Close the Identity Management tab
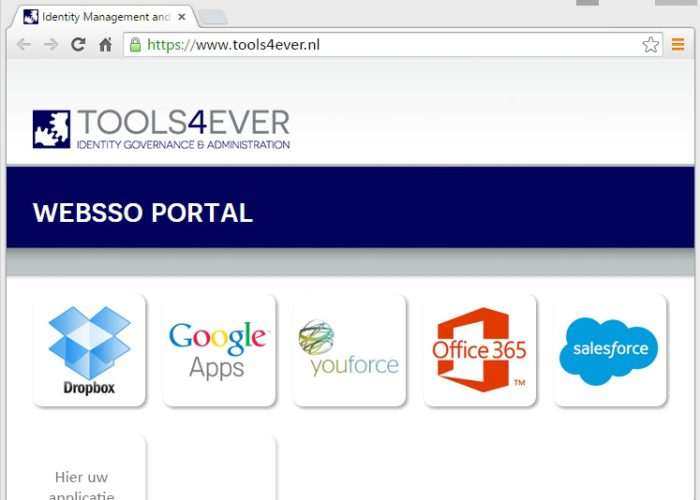The width and height of the screenshot is (700, 500). coord(181,17)
